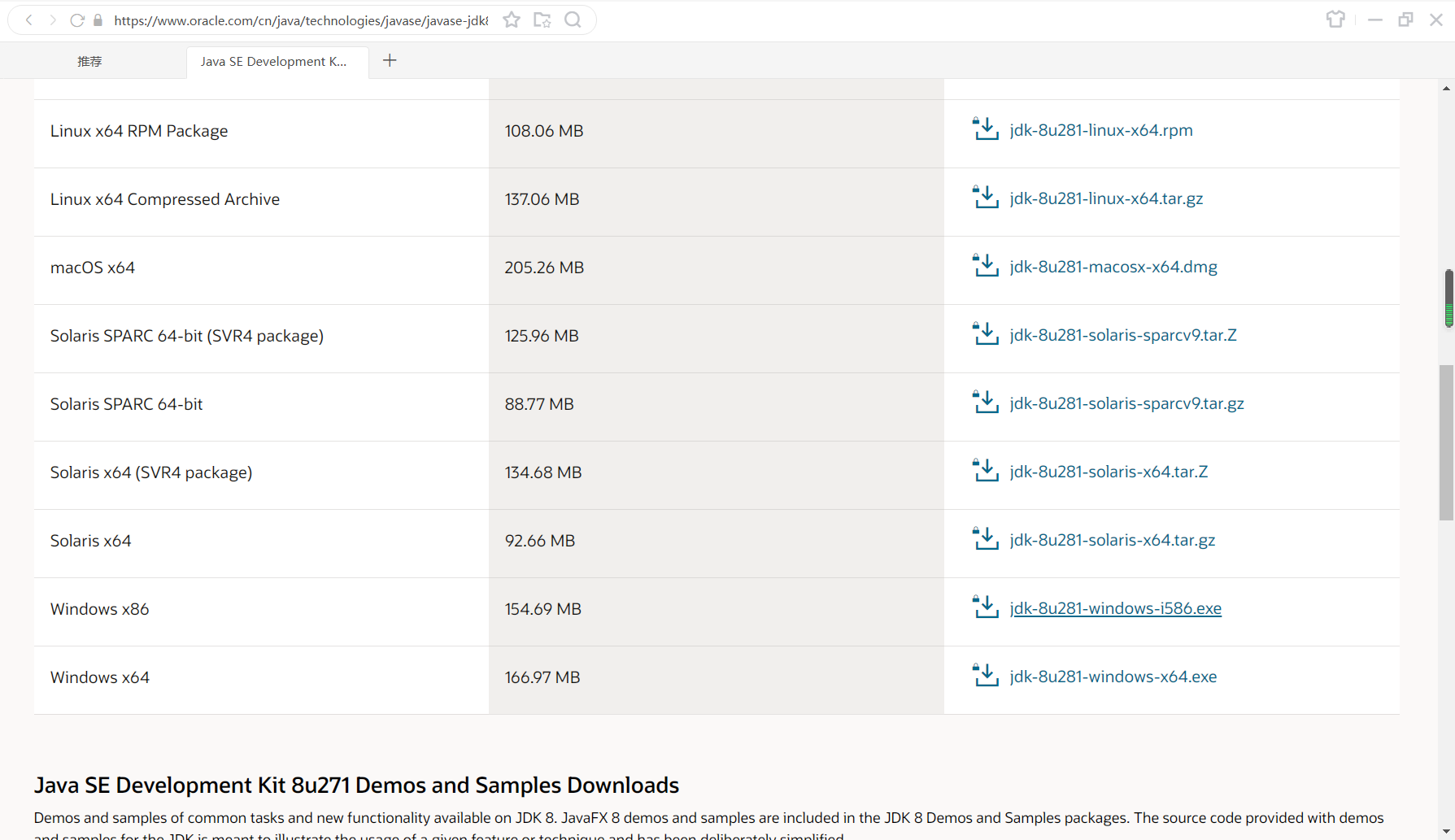Screen dimensions: 1455x840
Task: Click download icon for jdk-8u281-solaris-x64.tar.gz
Action: (x=986, y=538)
